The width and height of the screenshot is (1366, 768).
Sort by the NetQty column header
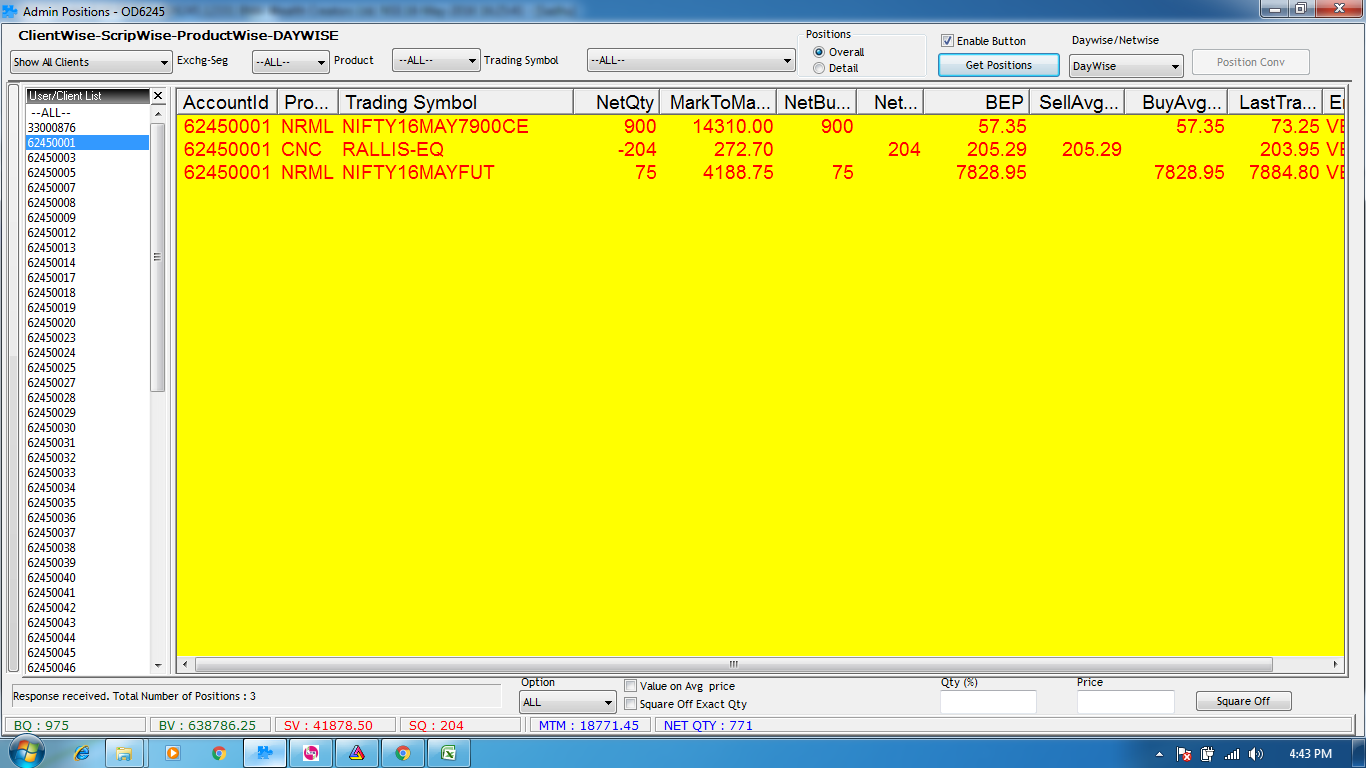point(616,102)
